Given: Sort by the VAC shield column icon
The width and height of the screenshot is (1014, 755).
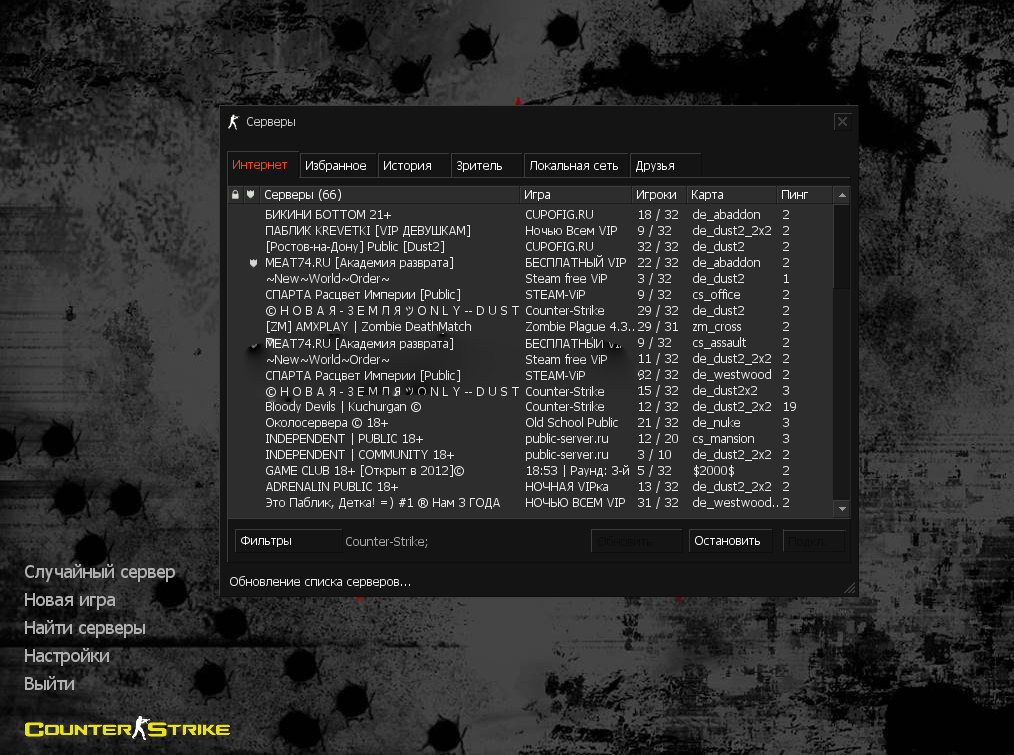Looking at the screenshot, I should click(250, 194).
